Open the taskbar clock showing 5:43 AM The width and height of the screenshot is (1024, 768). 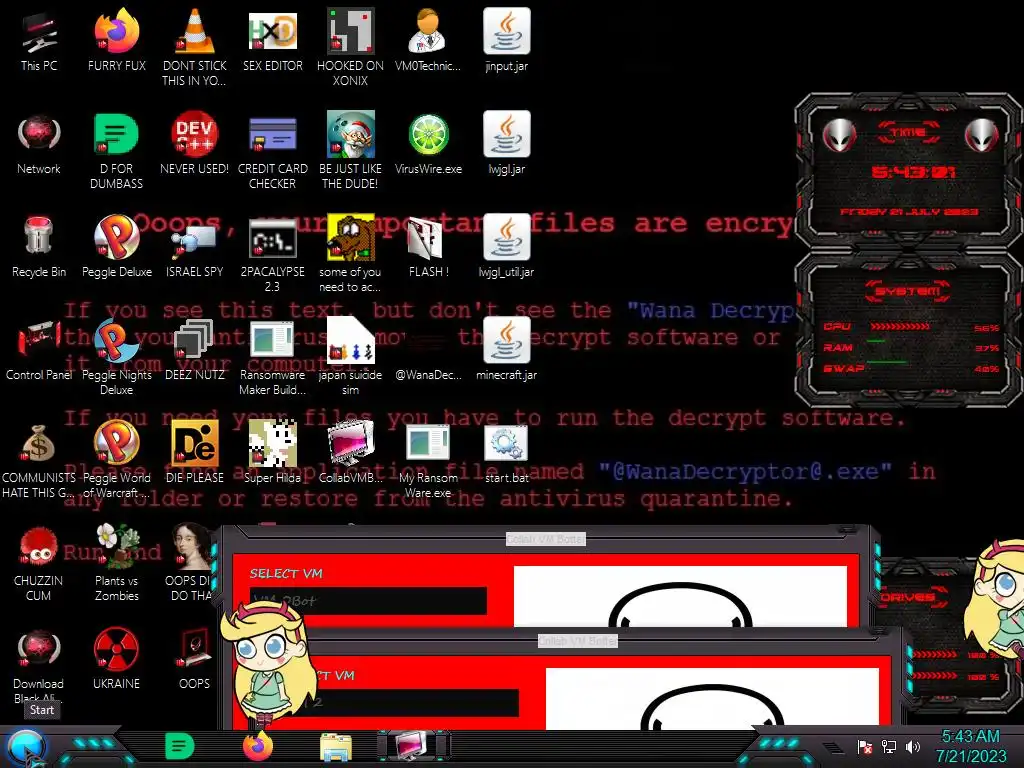(x=970, y=746)
